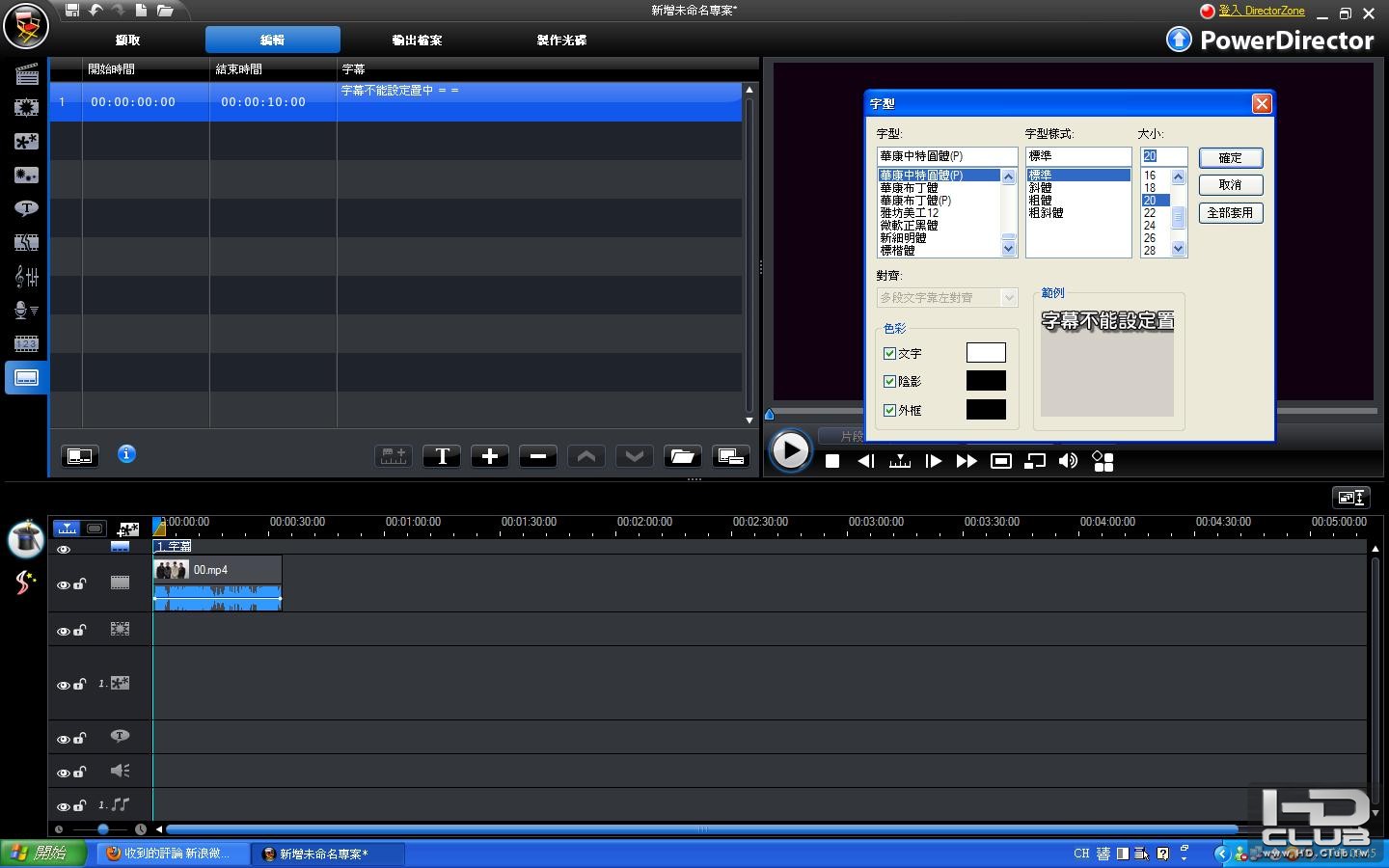Click the subtitle position button beside the folder

point(731,456)
